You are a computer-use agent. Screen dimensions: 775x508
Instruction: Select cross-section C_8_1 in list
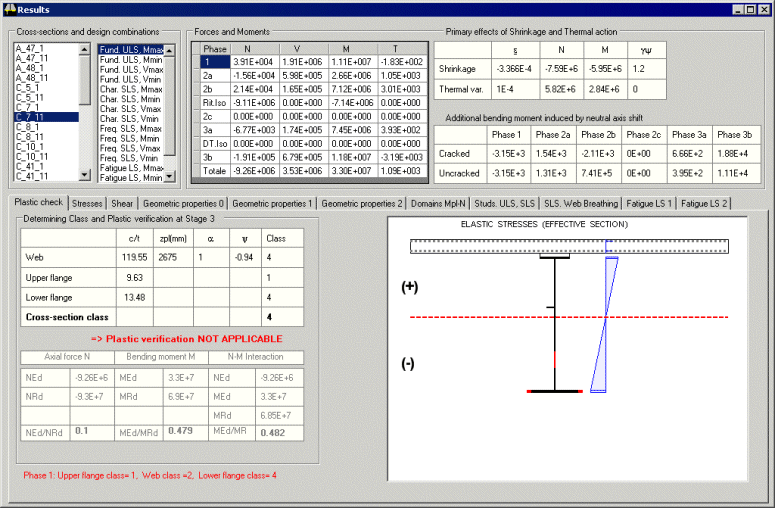[x=27, y=127]
